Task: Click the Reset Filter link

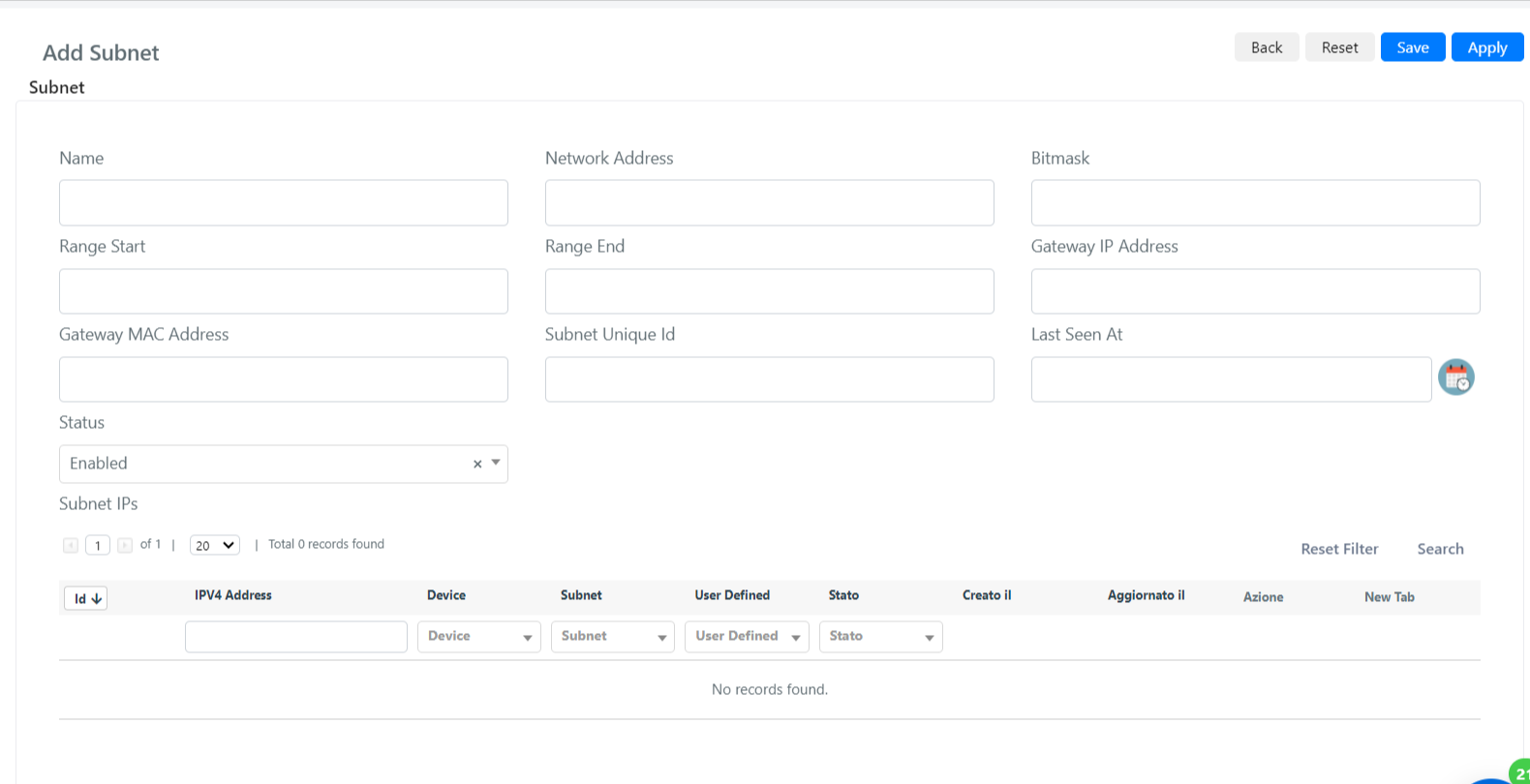Action: point(1339,549)
